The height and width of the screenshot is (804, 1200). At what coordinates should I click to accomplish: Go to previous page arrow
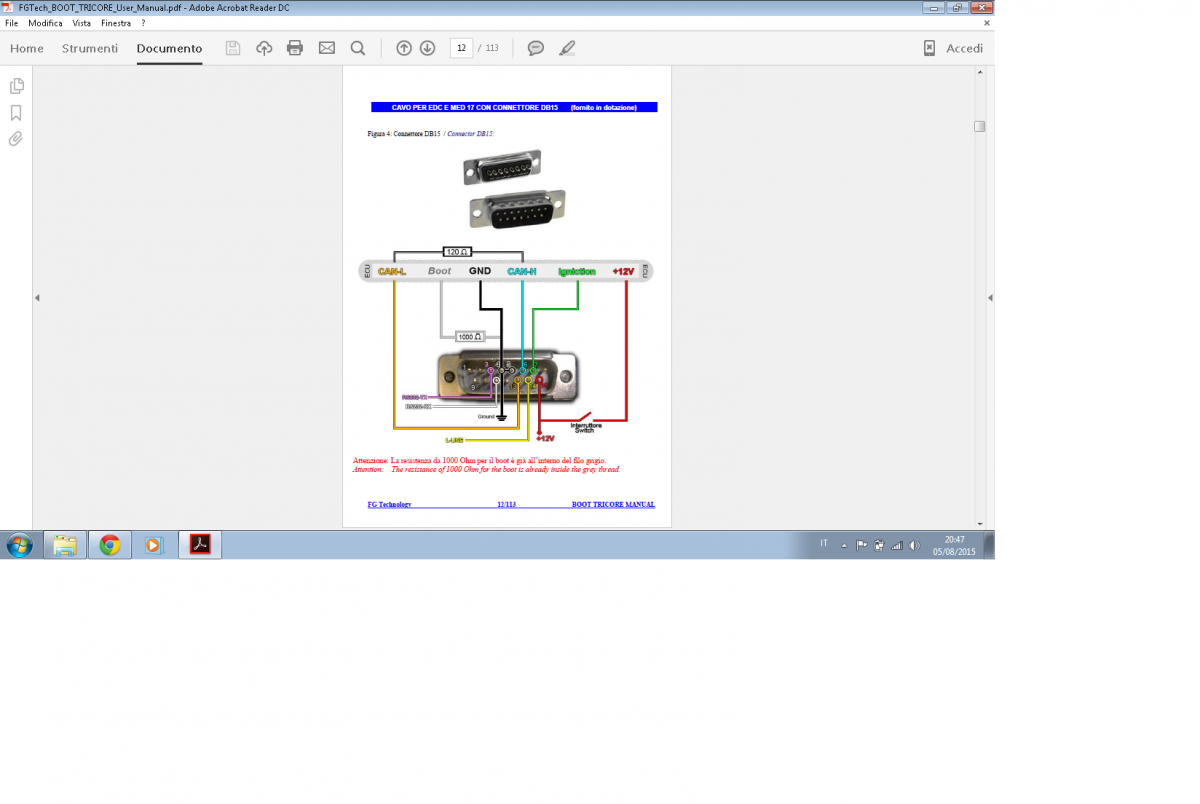tap(404, 48)
